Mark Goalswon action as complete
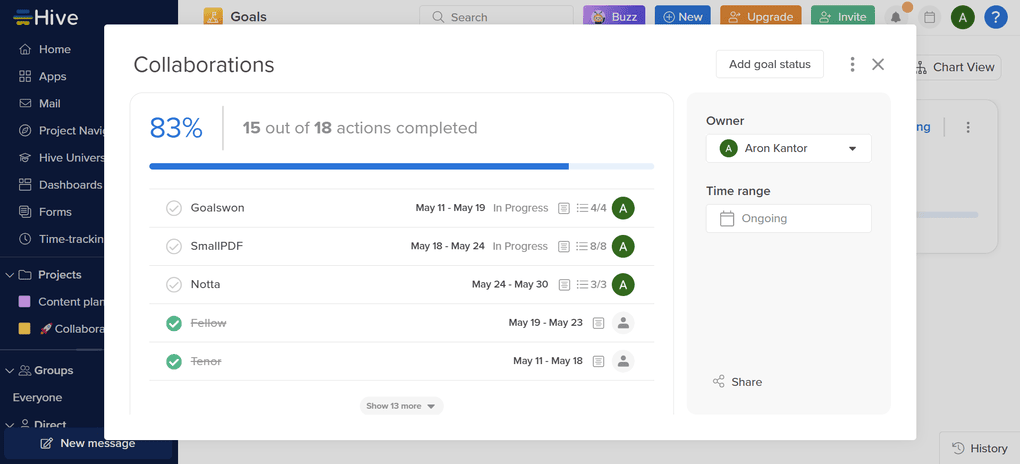 point(174,208)
